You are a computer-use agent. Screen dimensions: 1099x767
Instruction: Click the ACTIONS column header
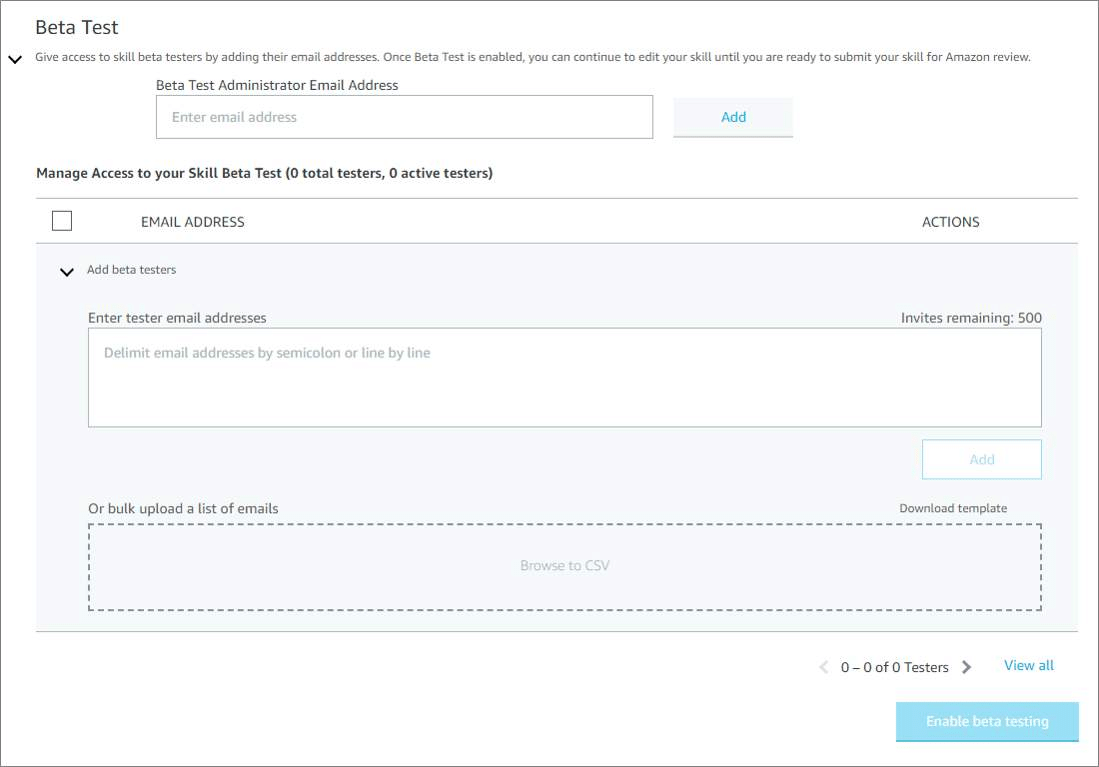pos(950,221)
